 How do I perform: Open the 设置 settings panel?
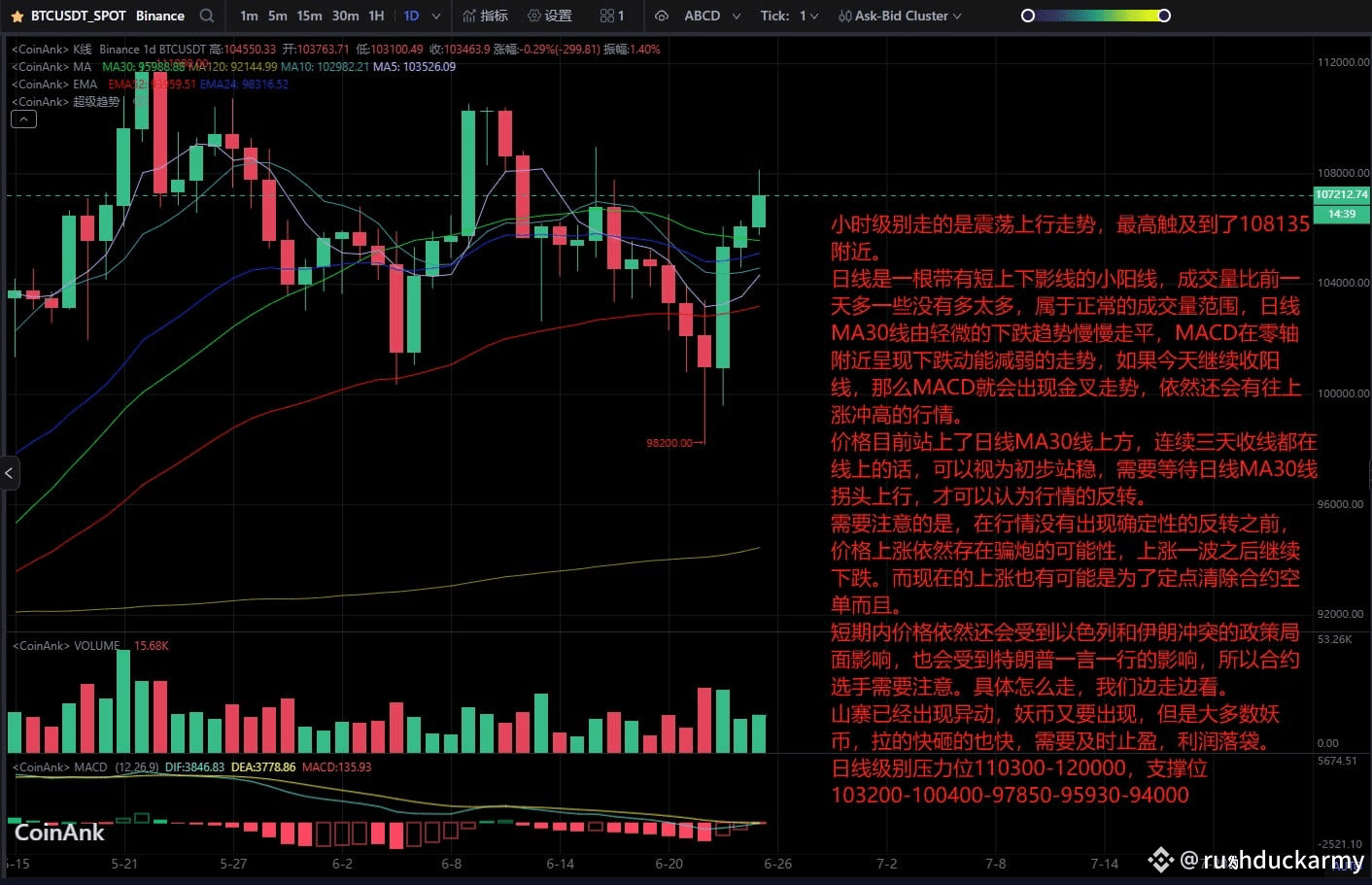(549, 16)
